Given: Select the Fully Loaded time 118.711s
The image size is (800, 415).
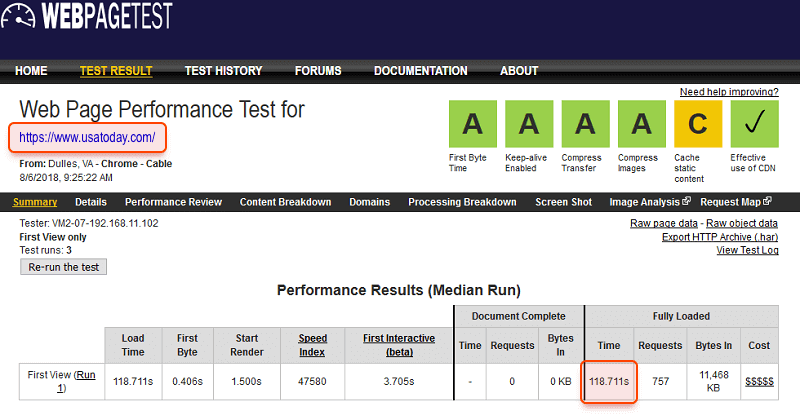Looking at the screenshot, I should pos(609,381).
